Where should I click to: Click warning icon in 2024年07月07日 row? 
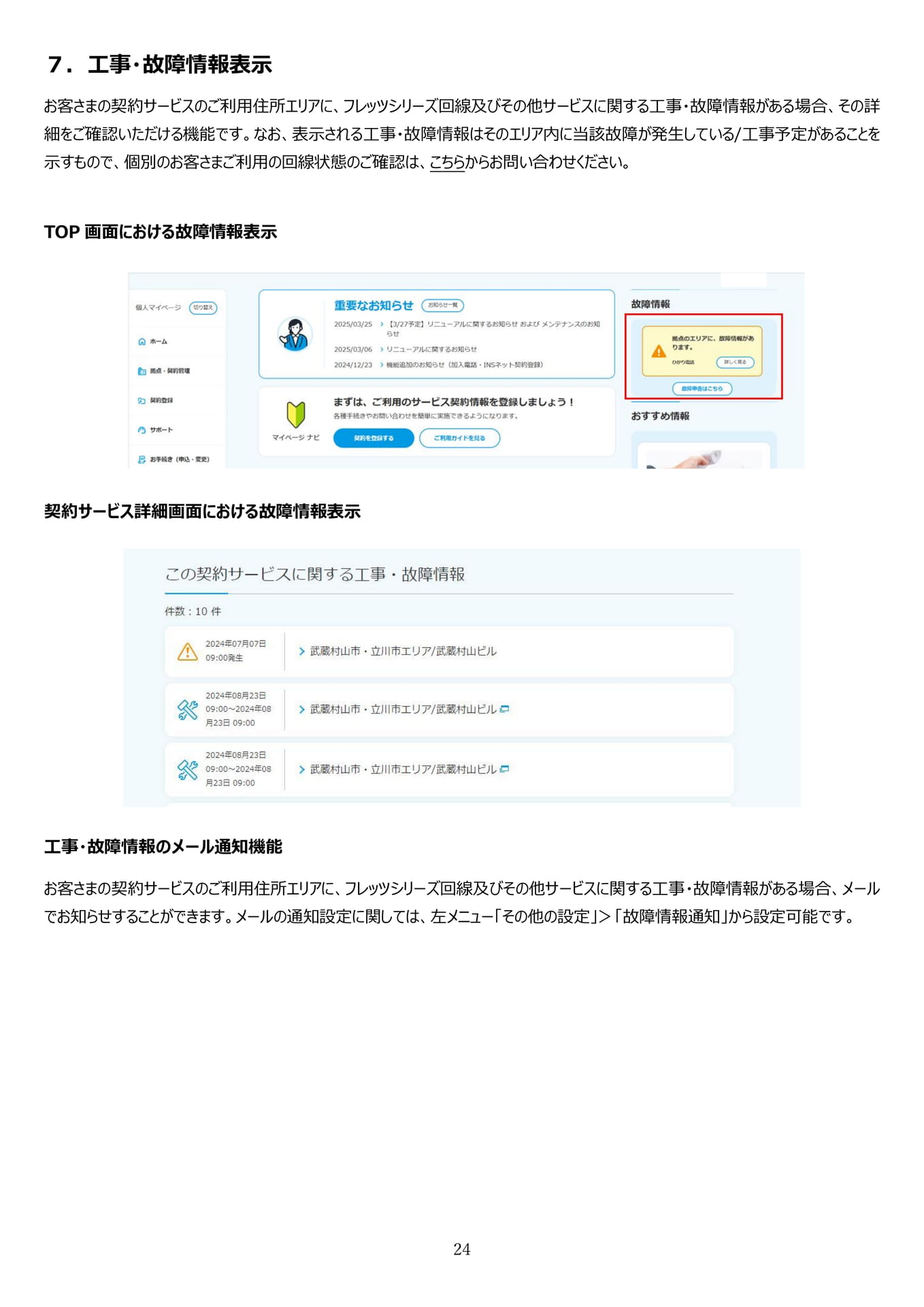coord(187,651)
